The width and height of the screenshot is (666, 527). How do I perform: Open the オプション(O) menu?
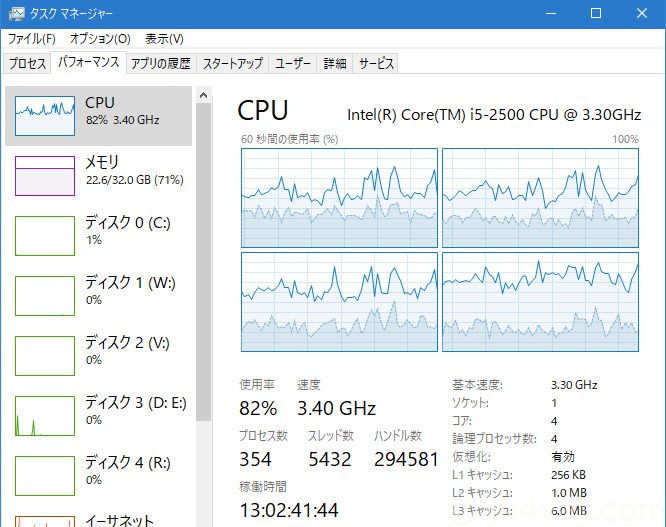100,39
